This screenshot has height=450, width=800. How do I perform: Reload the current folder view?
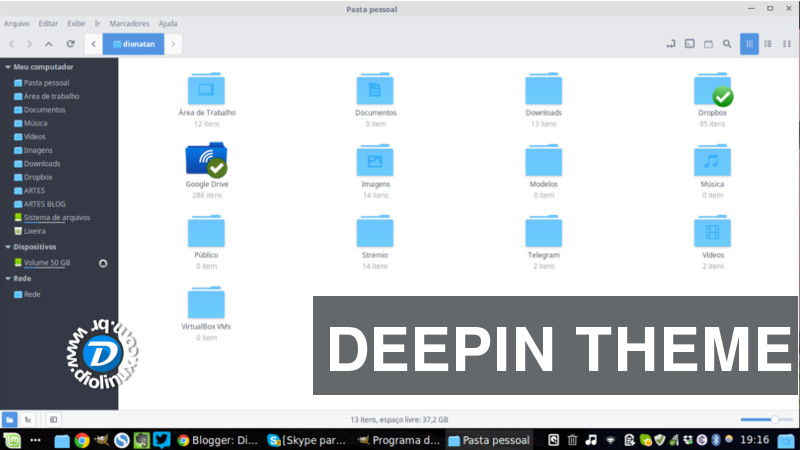point(70,44)
